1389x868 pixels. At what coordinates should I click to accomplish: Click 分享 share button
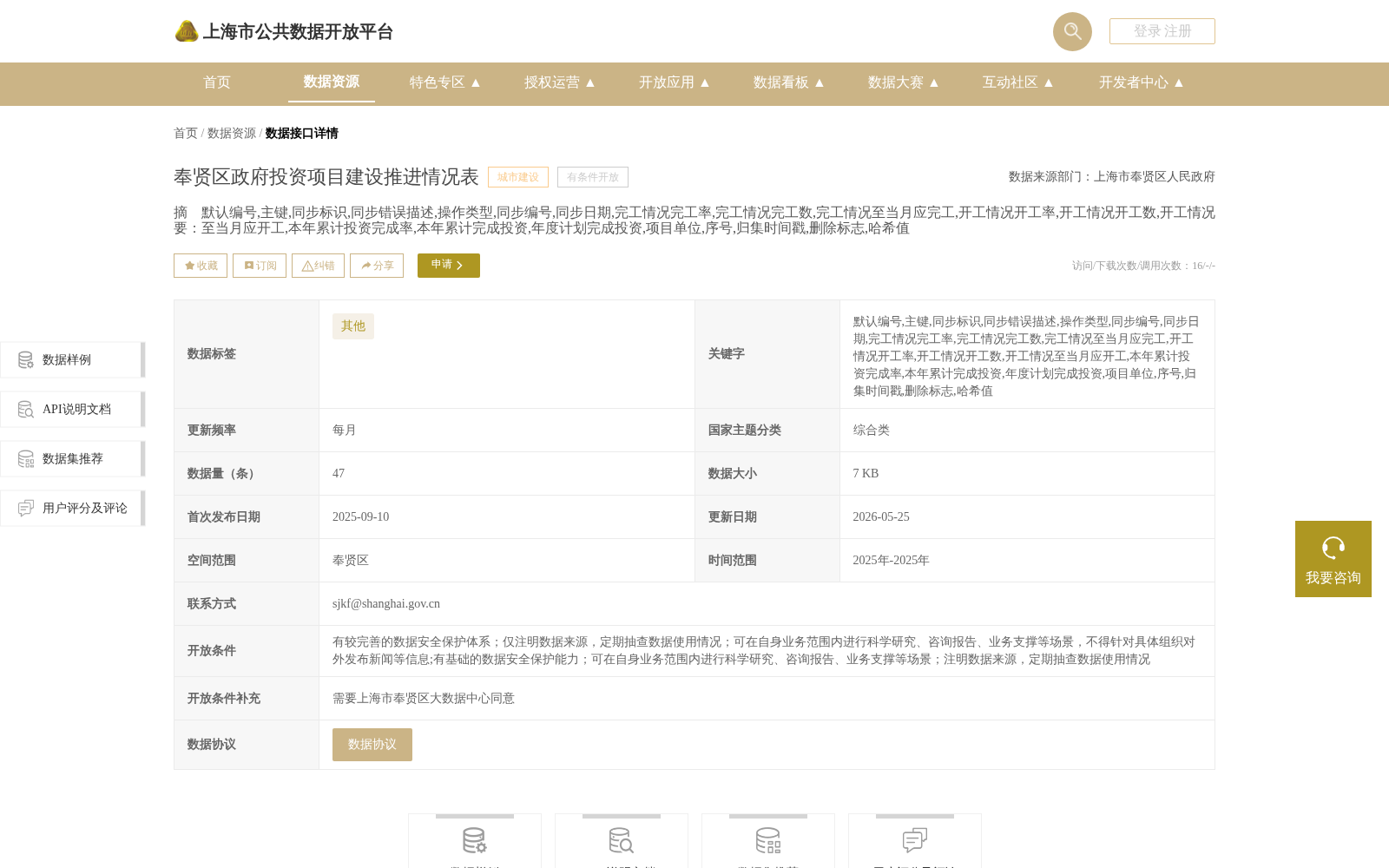point(377,266)
